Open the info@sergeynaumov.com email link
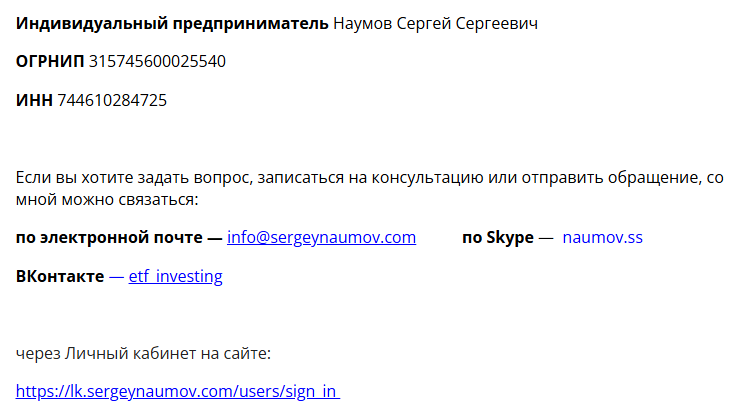751x408 pixels. (321, 238)
